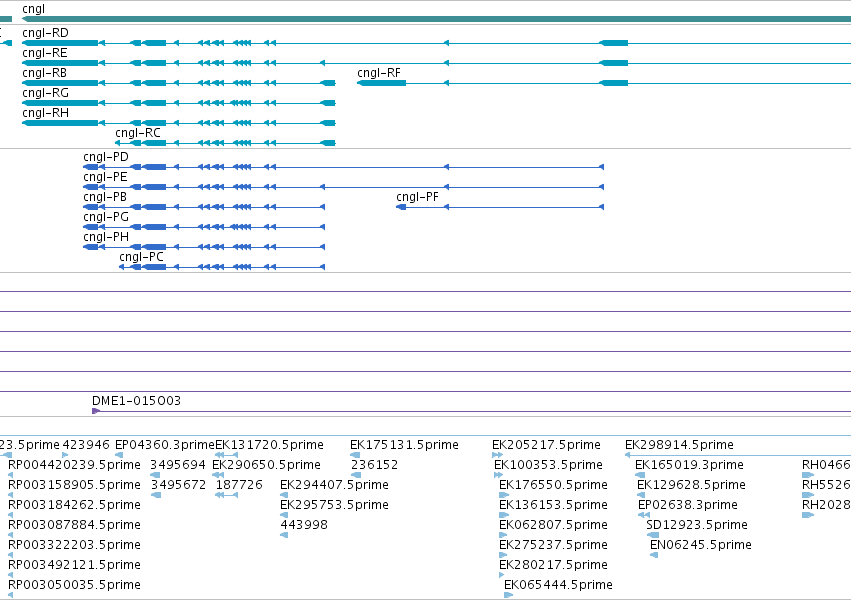Image resolution: width=851 pixels, height=600 pixels.
Task: Select protein cngl-PH label
Action: pos(106,238)
